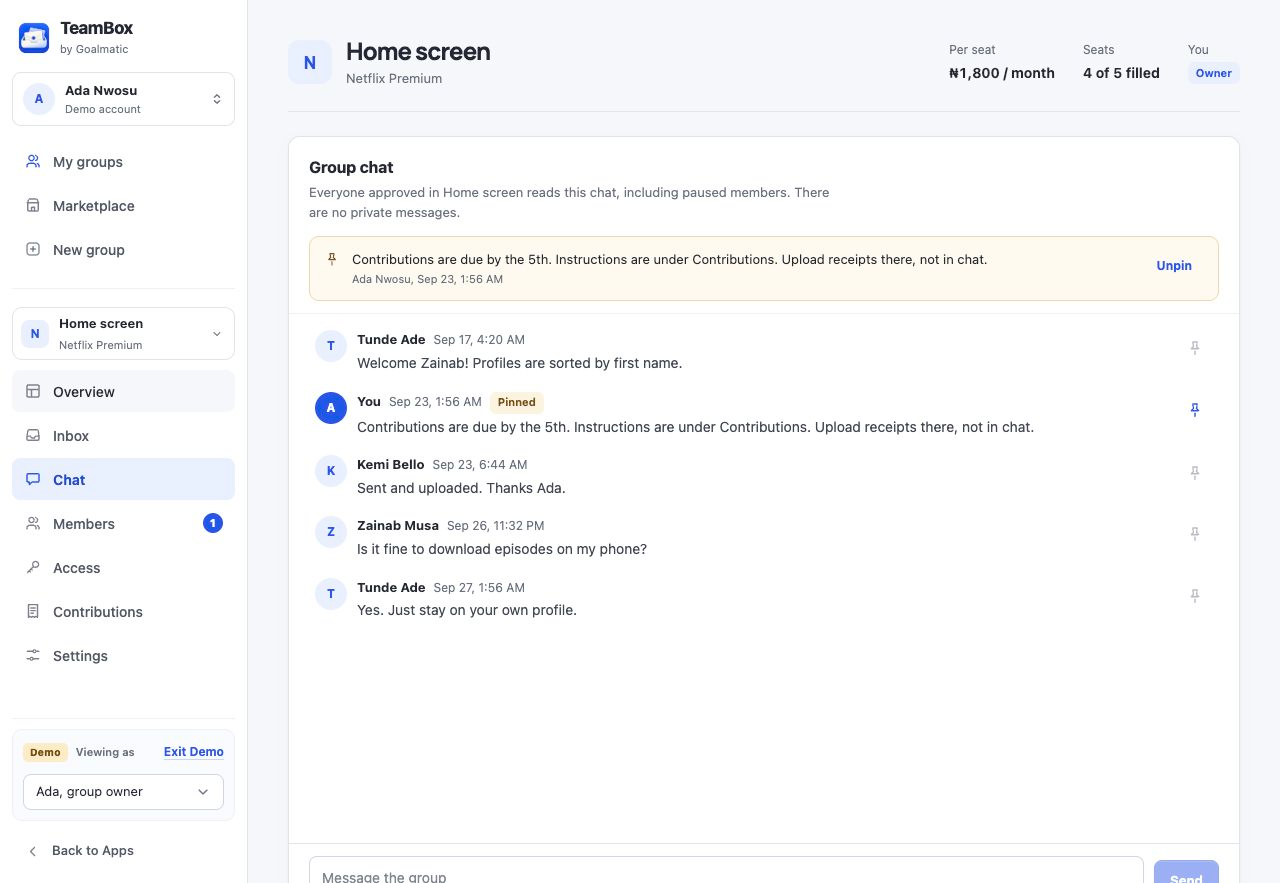Pin Tunde Ade's Welcome Zainab message

[1194, 348]
